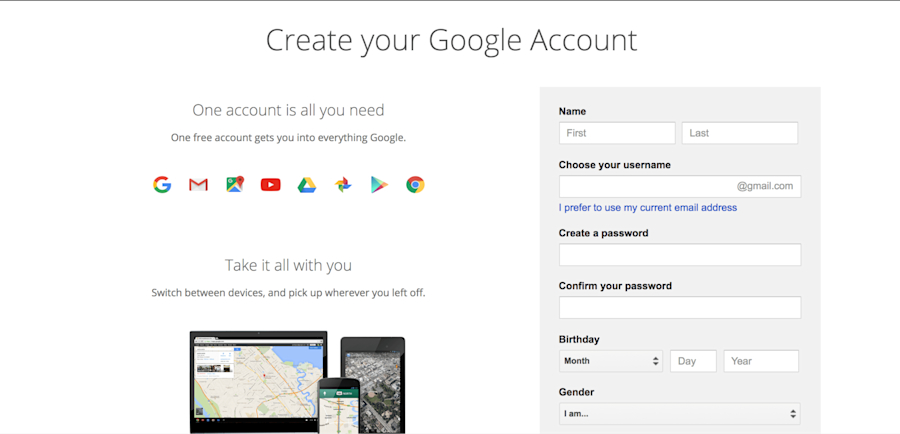
Task: Click the birthday Day field
Action: point(693,361)
